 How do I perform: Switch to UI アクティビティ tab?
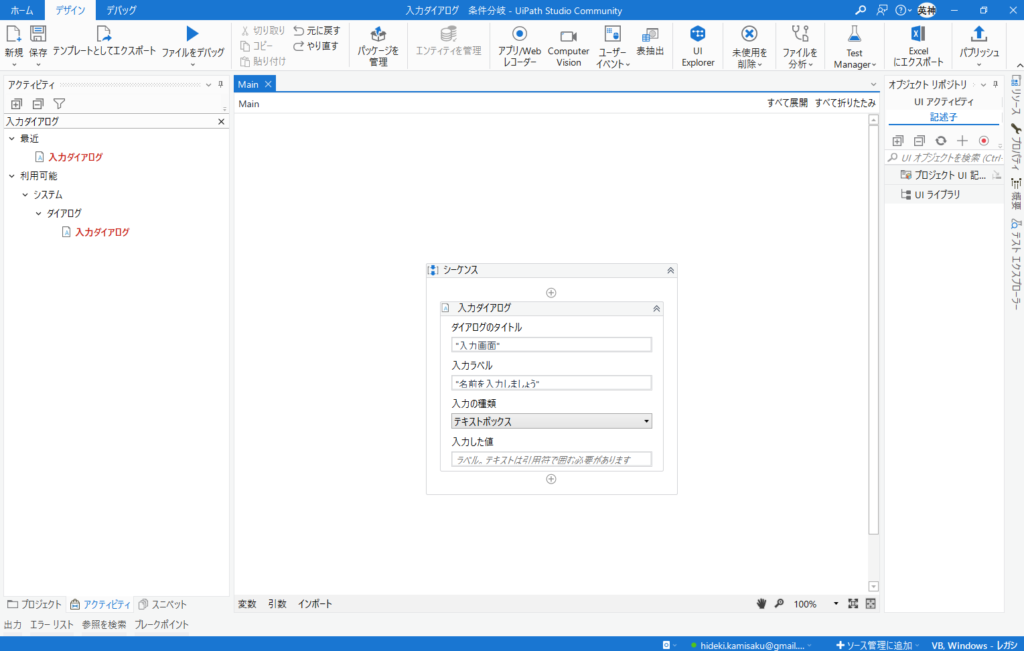(x=943, y=101)
